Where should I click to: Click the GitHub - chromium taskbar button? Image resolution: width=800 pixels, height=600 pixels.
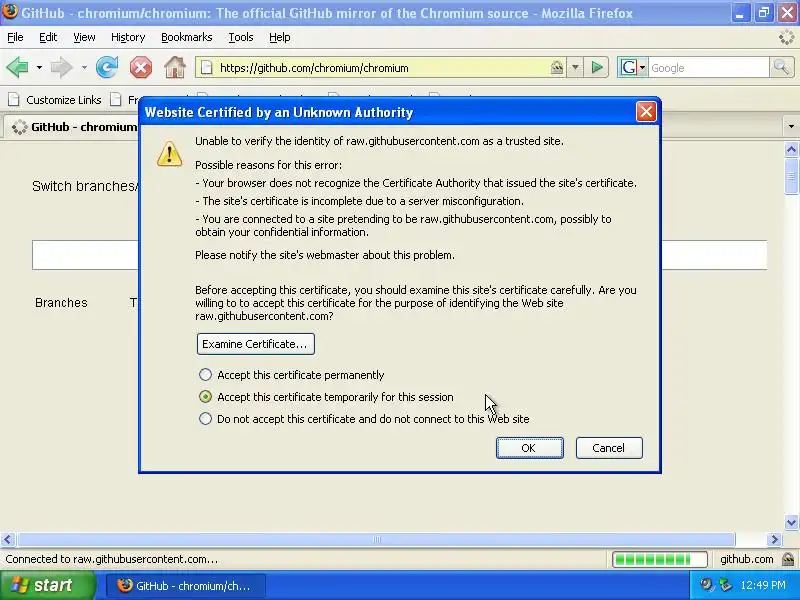click(186, 586)
